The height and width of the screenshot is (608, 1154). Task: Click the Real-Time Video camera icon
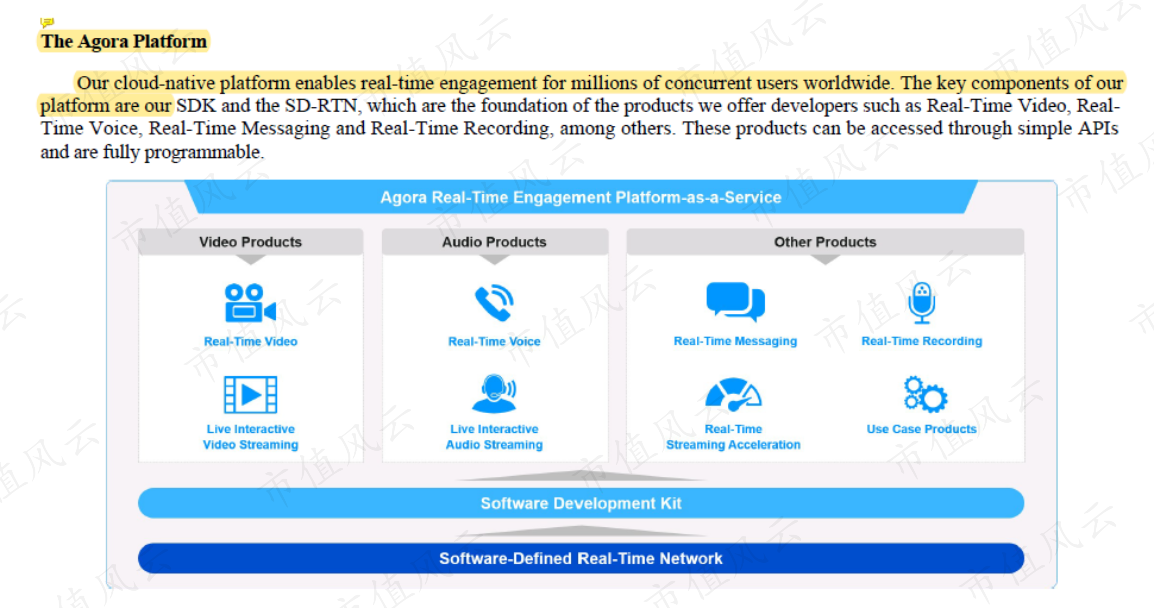pos(250,303)
